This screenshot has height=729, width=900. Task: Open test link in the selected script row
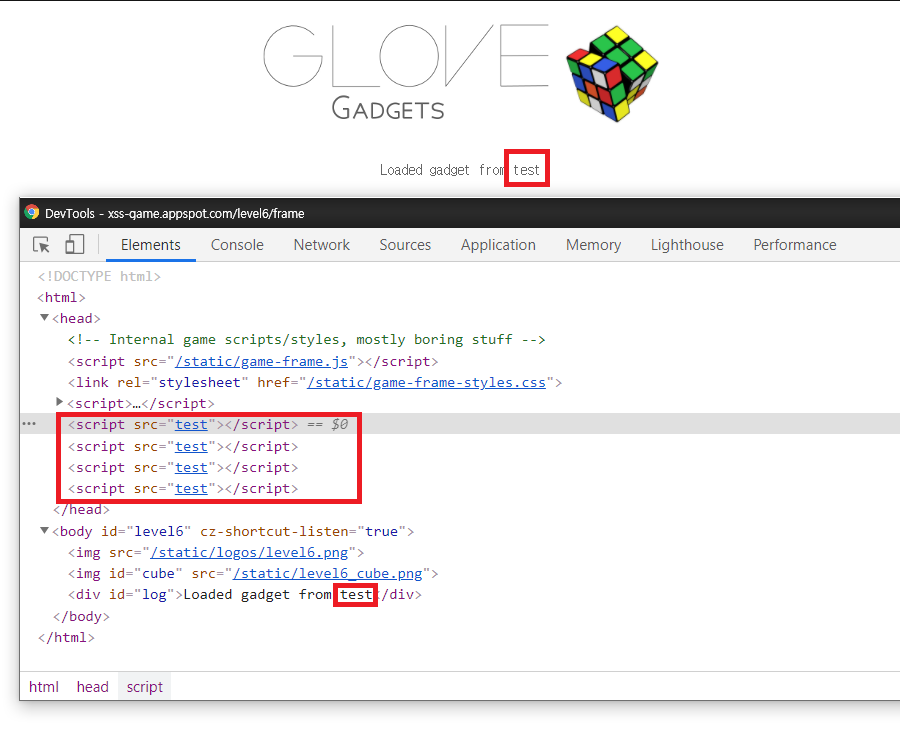click(191, 425)
